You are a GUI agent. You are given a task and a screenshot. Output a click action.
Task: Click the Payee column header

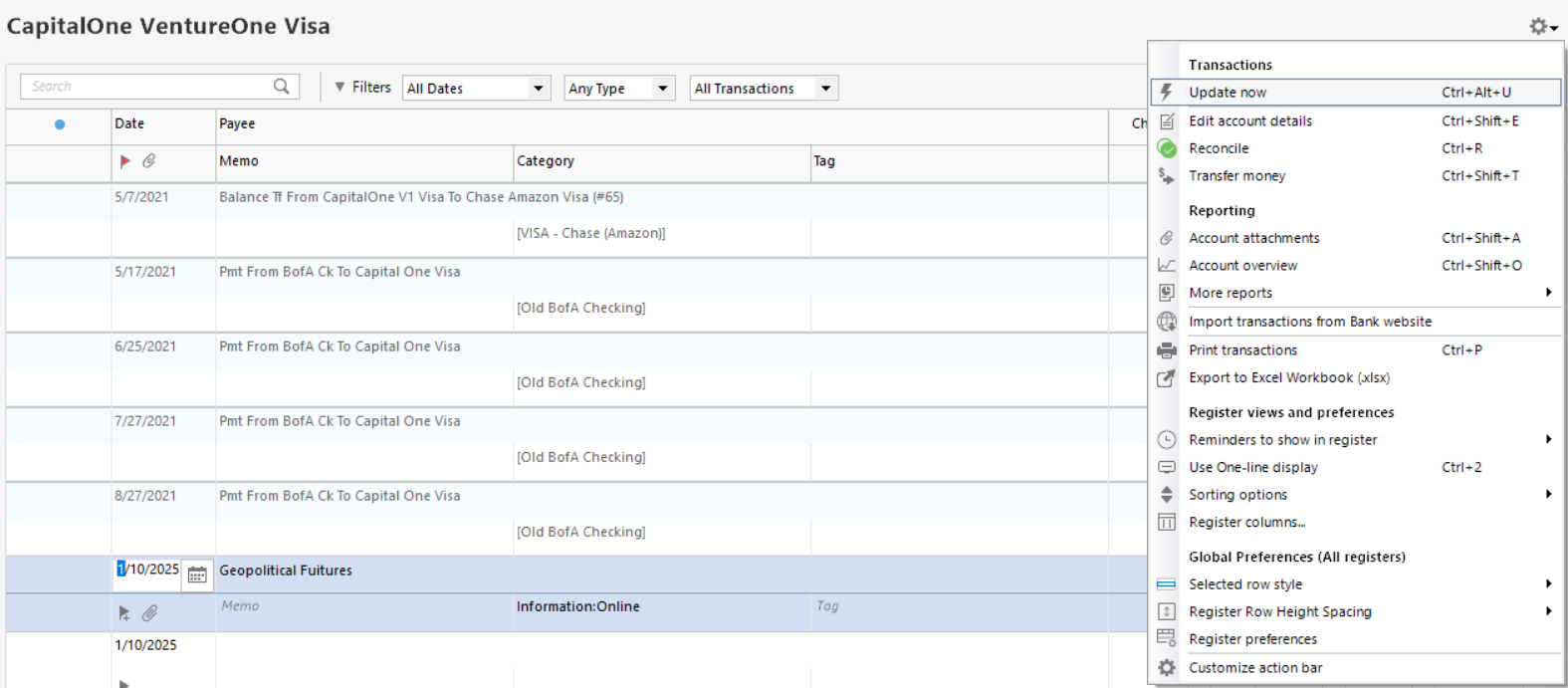click(662, 124)
